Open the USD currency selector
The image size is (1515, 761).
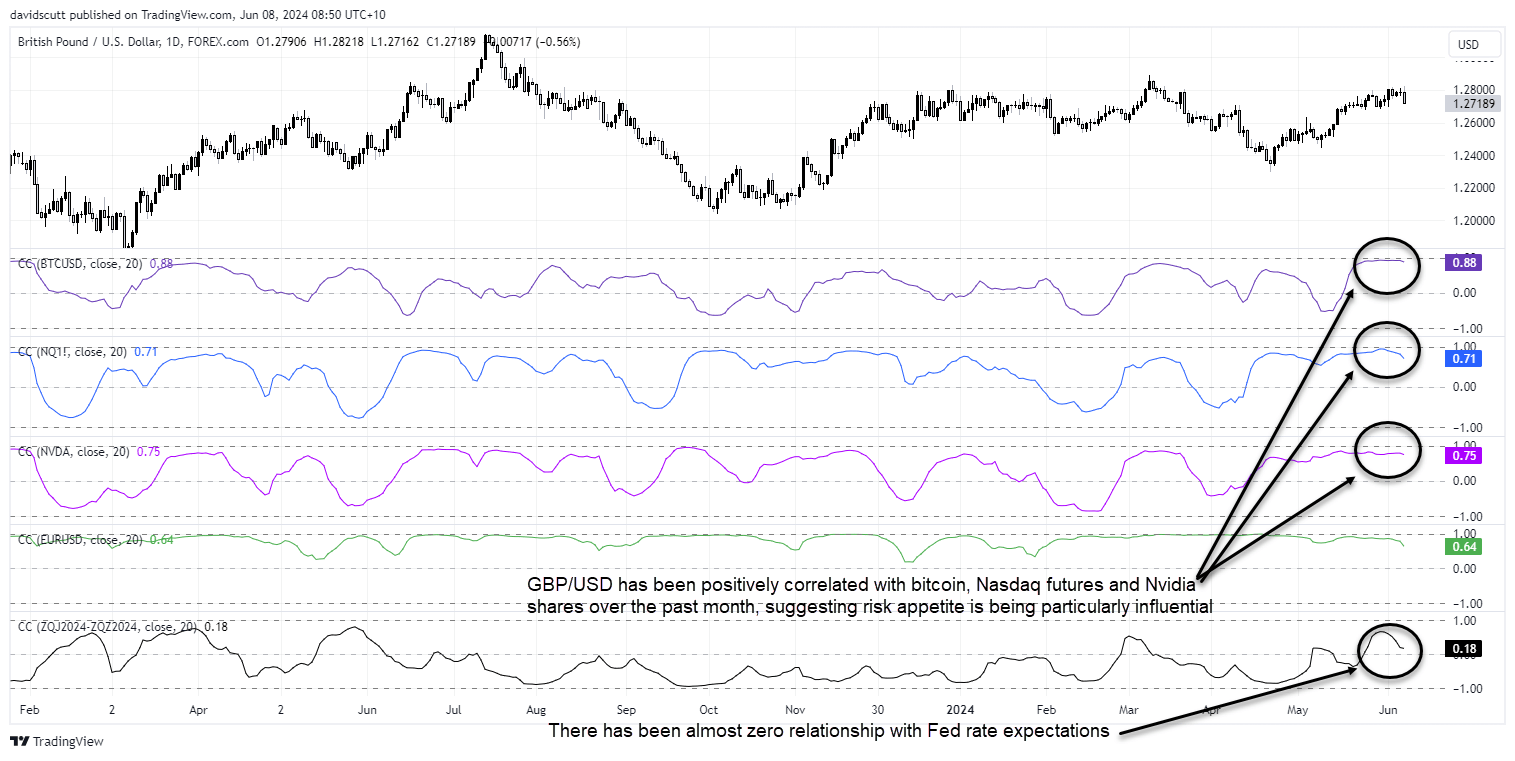click(x=1475, y=45)
